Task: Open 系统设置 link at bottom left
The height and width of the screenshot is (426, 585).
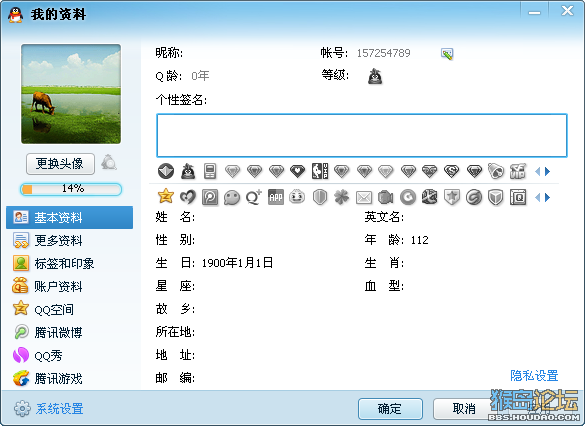Action: [x=59, y=409]
